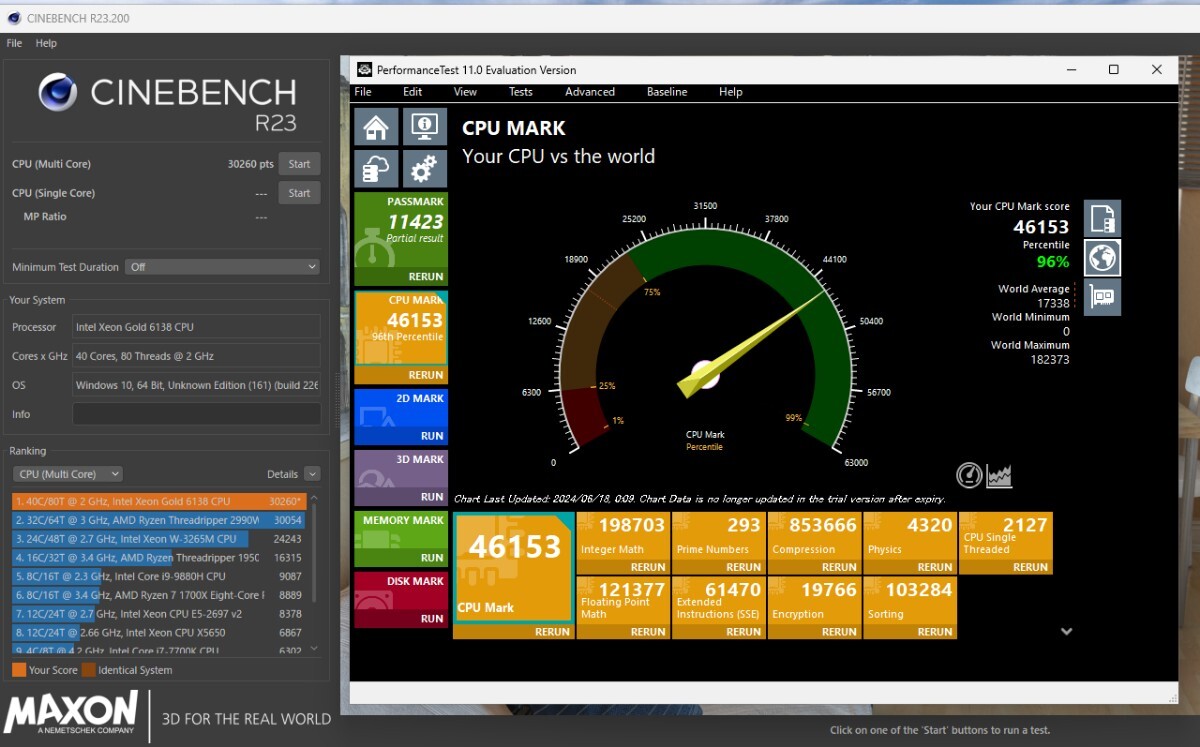This screenshot has height=747, width=1200.
Task: Click the cloud baseline management icon
Action: (x=376, y=168)
